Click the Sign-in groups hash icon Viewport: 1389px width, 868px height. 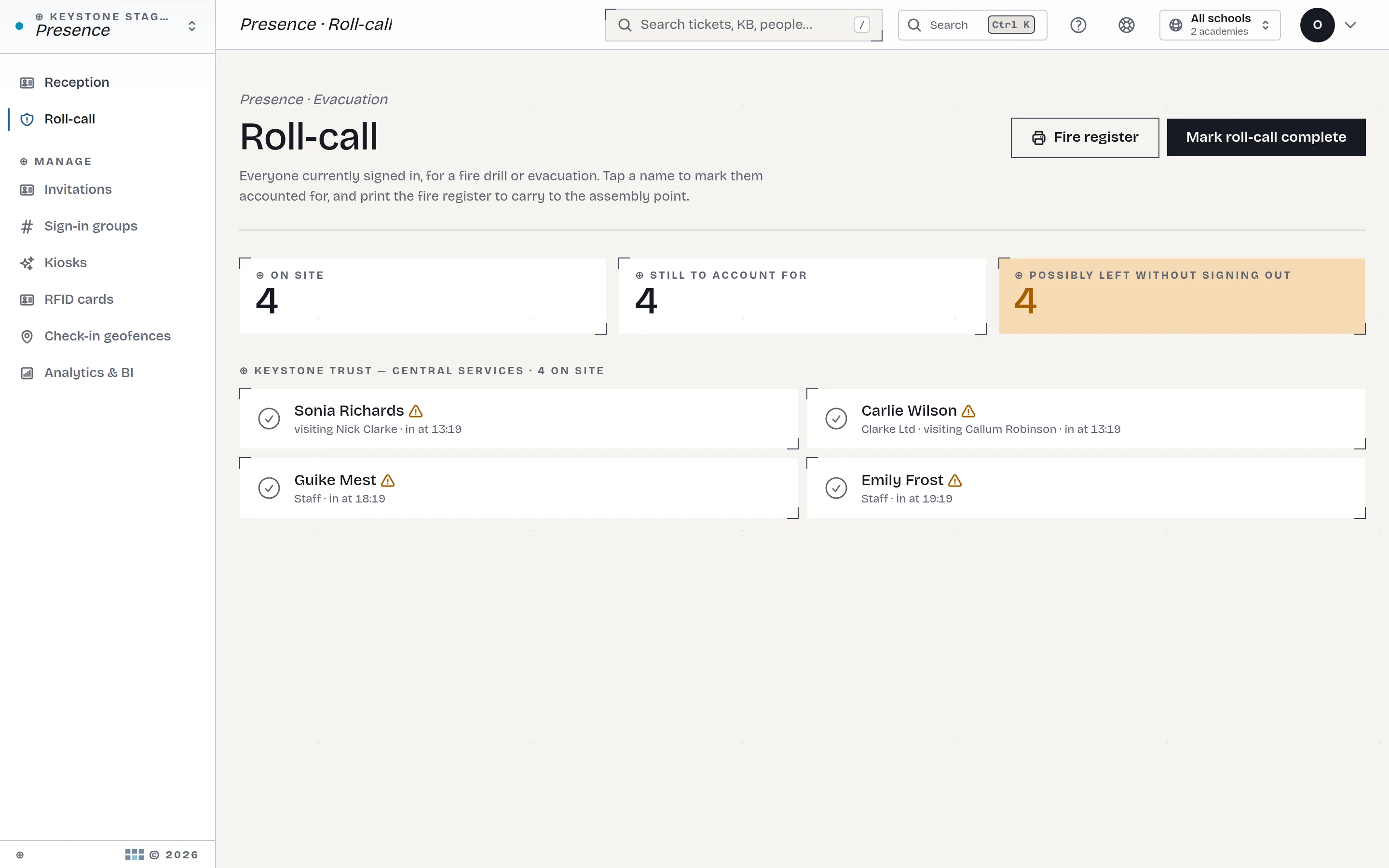27,227
